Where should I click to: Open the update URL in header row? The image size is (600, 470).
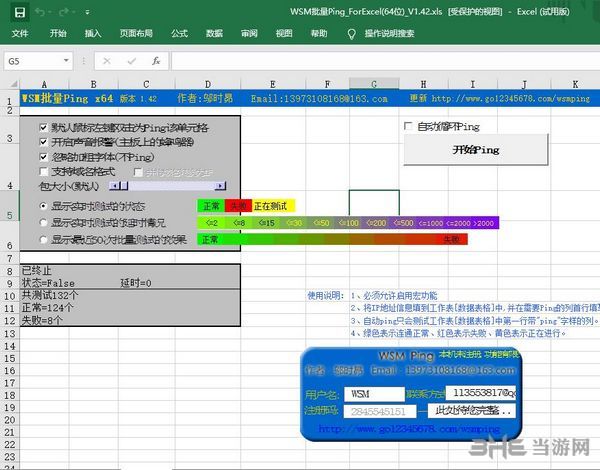pos(510,99)
